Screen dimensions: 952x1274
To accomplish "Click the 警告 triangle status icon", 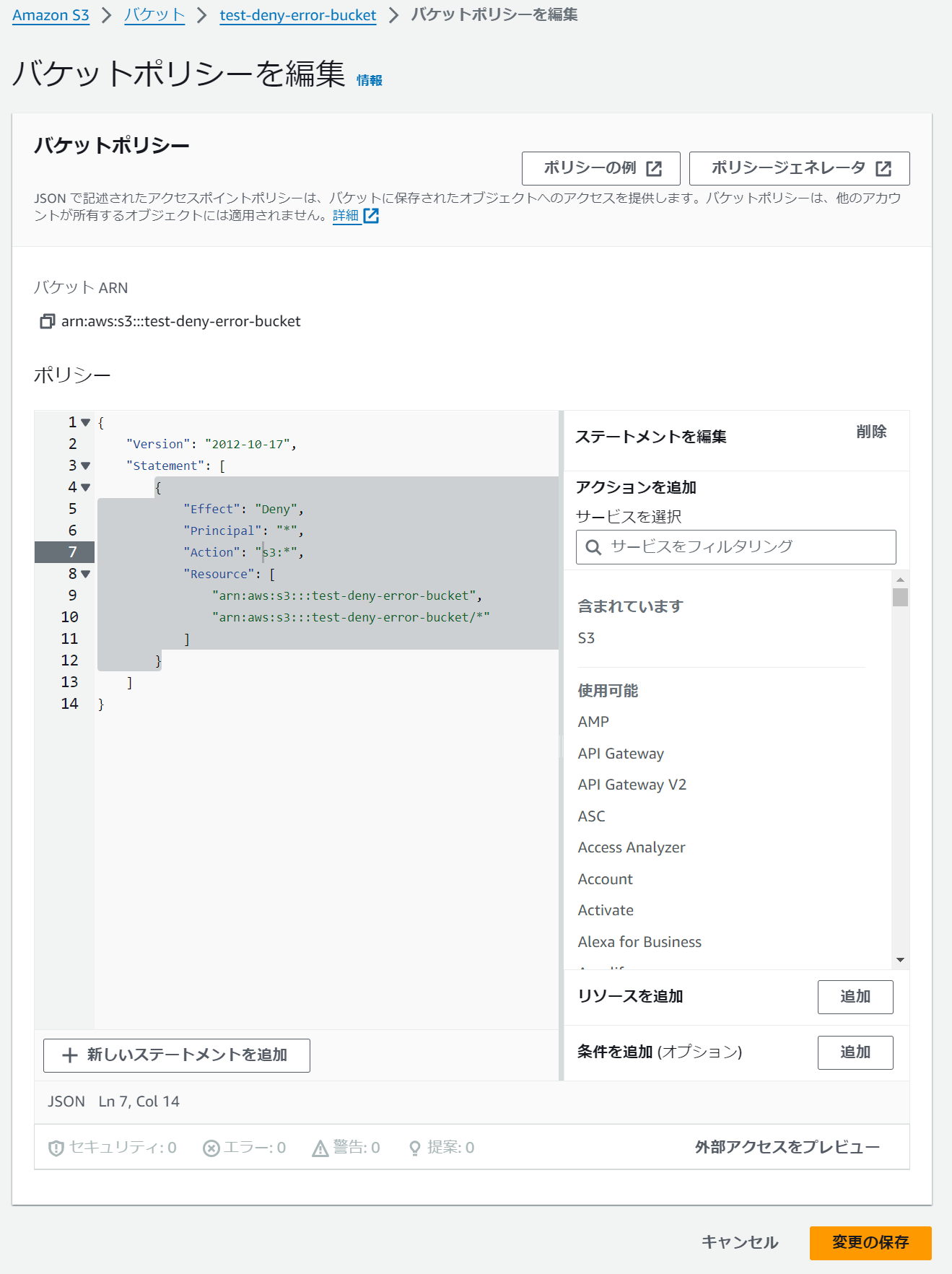I will coord(320,1148).
